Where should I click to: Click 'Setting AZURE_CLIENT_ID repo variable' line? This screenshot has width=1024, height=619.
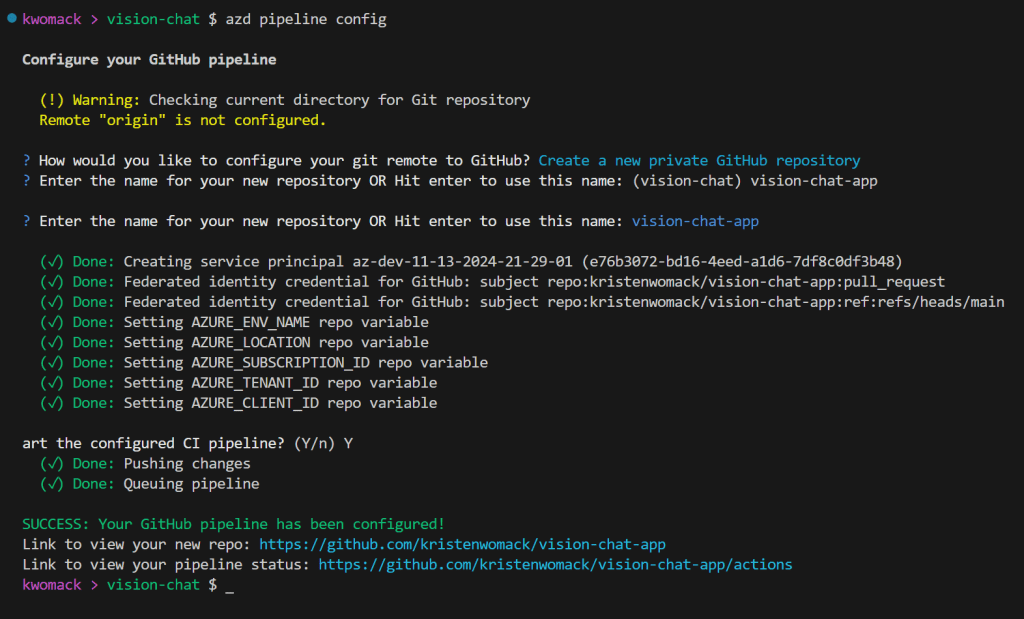pyautogui.click(x=238, y=404)
